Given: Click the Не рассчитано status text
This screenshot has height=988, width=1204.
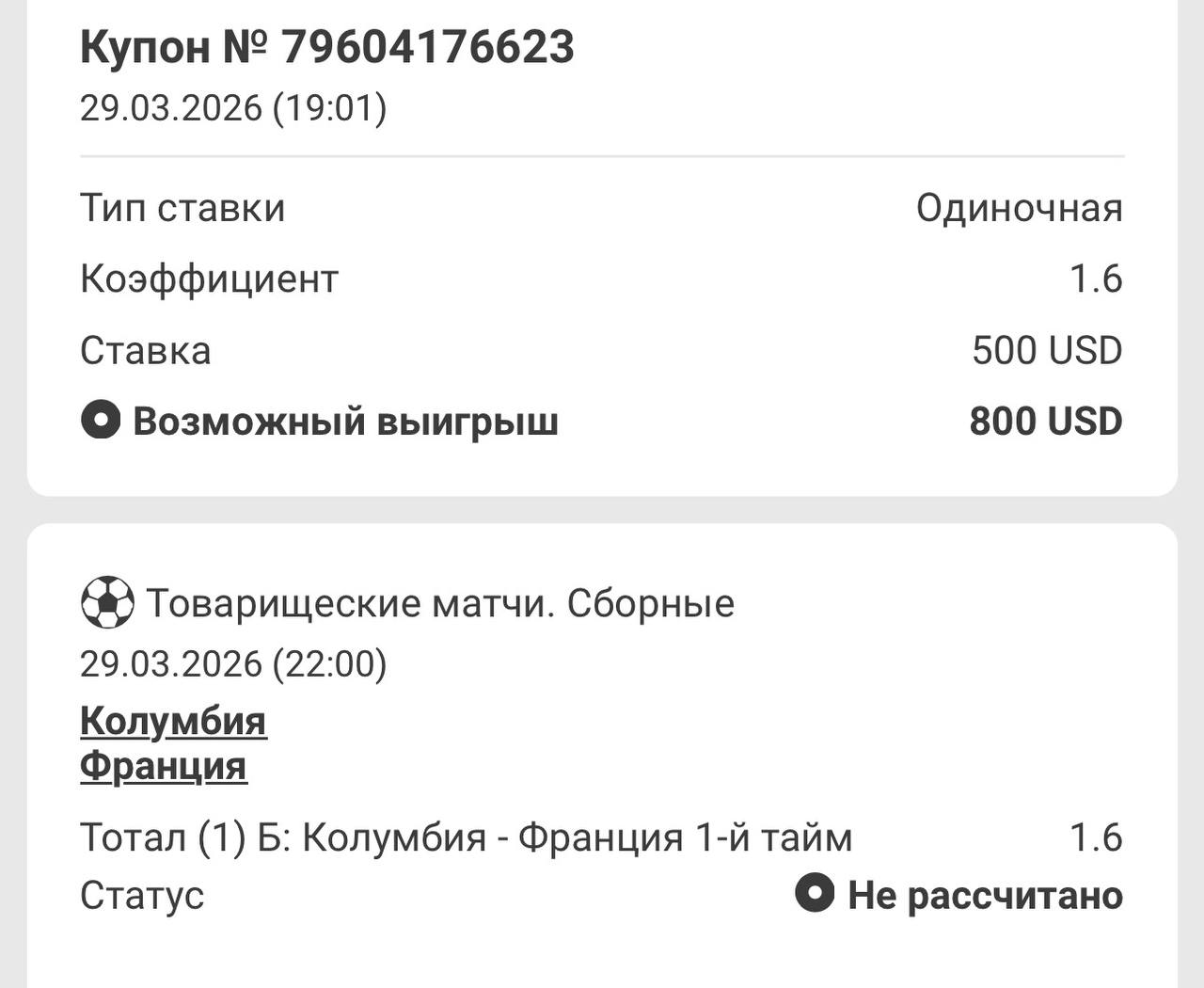Looking at the screenshot, I should tap(985, 895).
